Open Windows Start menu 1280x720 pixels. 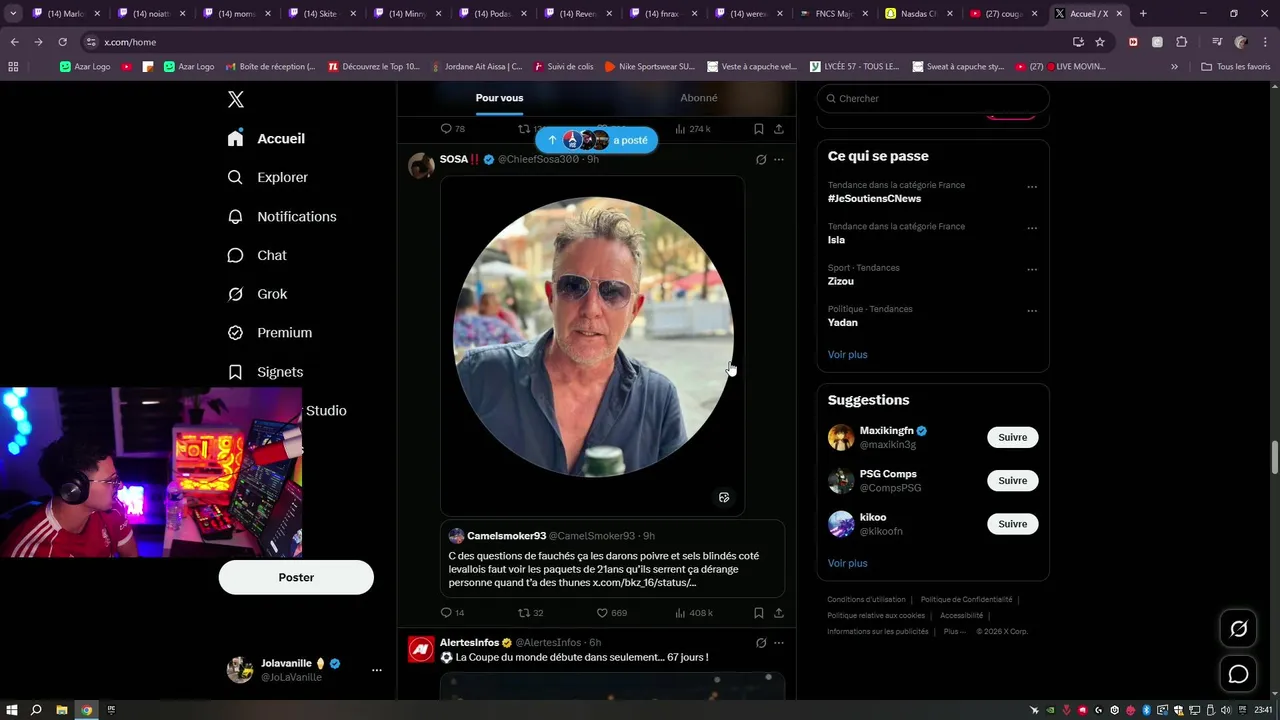[11, 710]
